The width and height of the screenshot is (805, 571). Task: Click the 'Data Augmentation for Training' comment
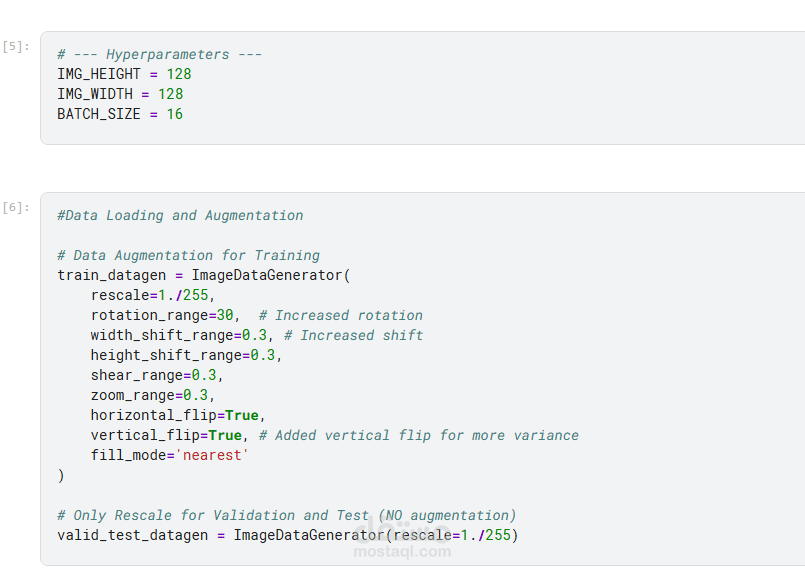point(188,255)
